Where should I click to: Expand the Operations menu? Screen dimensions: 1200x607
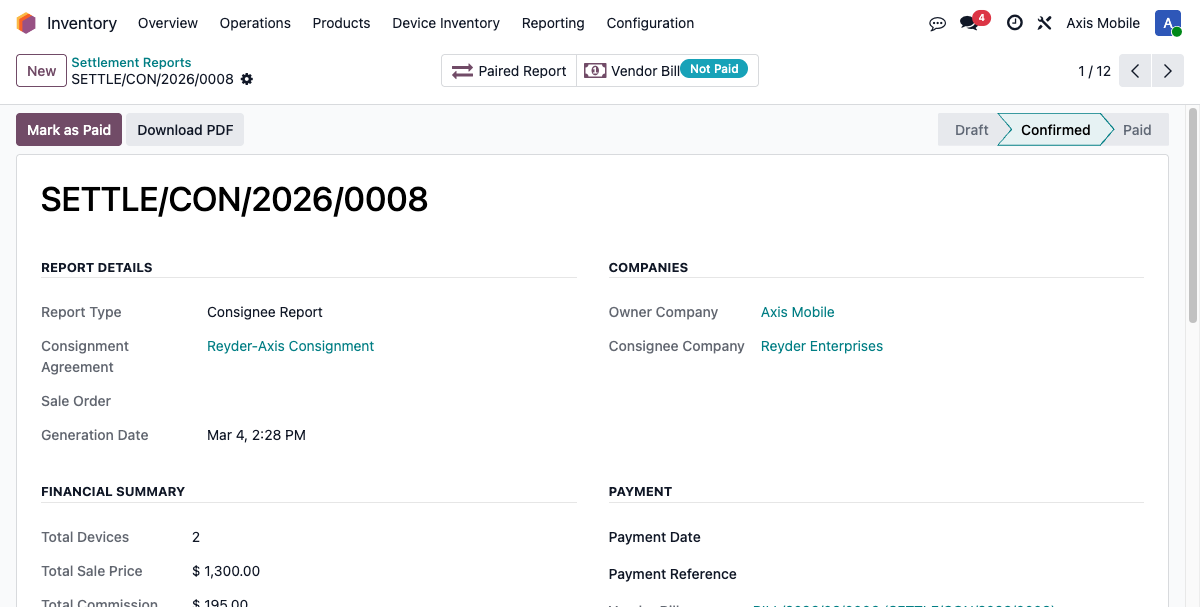click(x=255, y=23)
